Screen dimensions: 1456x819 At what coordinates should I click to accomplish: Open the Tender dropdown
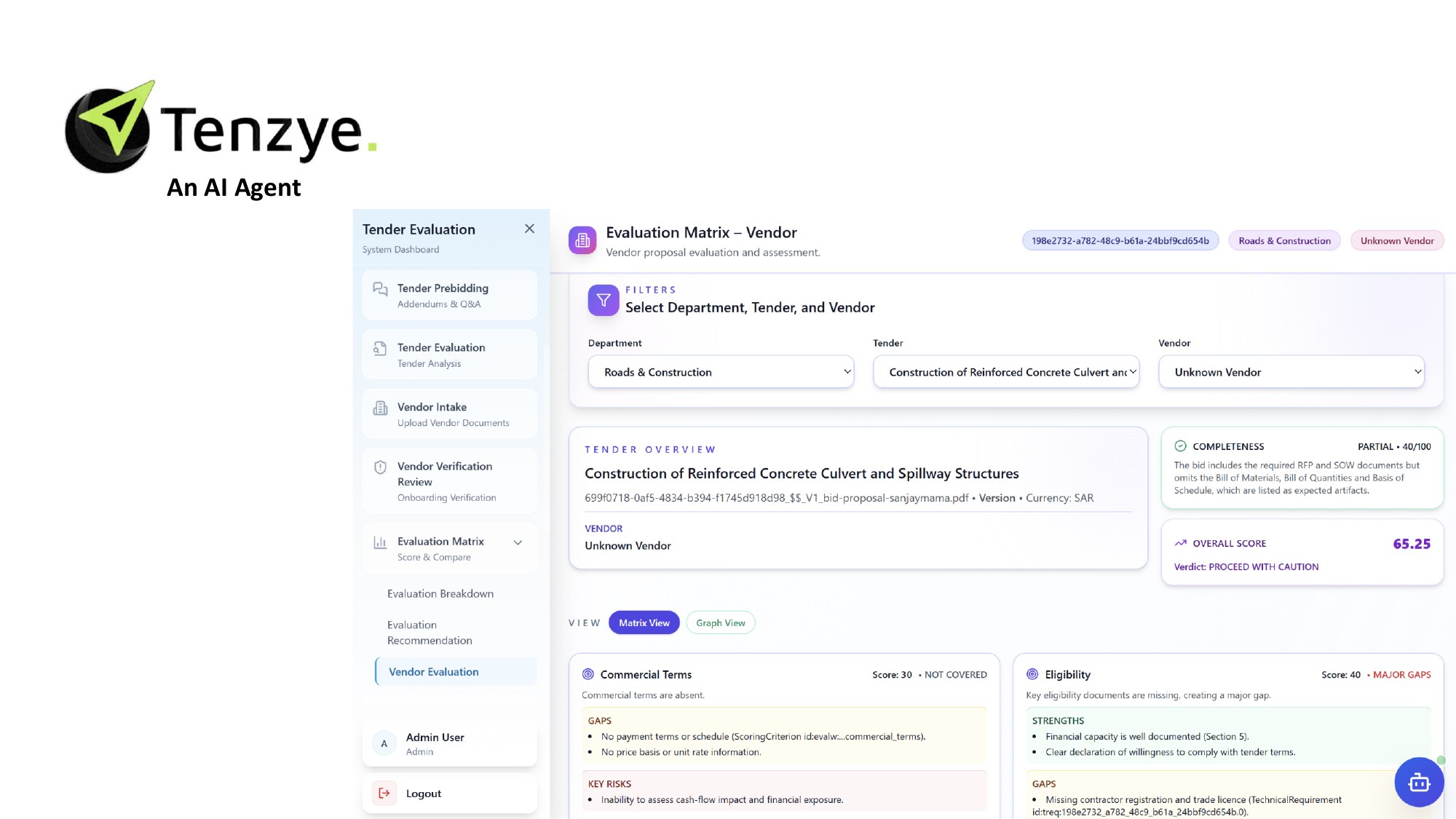pyautogui.click(x=1006, y=372)
